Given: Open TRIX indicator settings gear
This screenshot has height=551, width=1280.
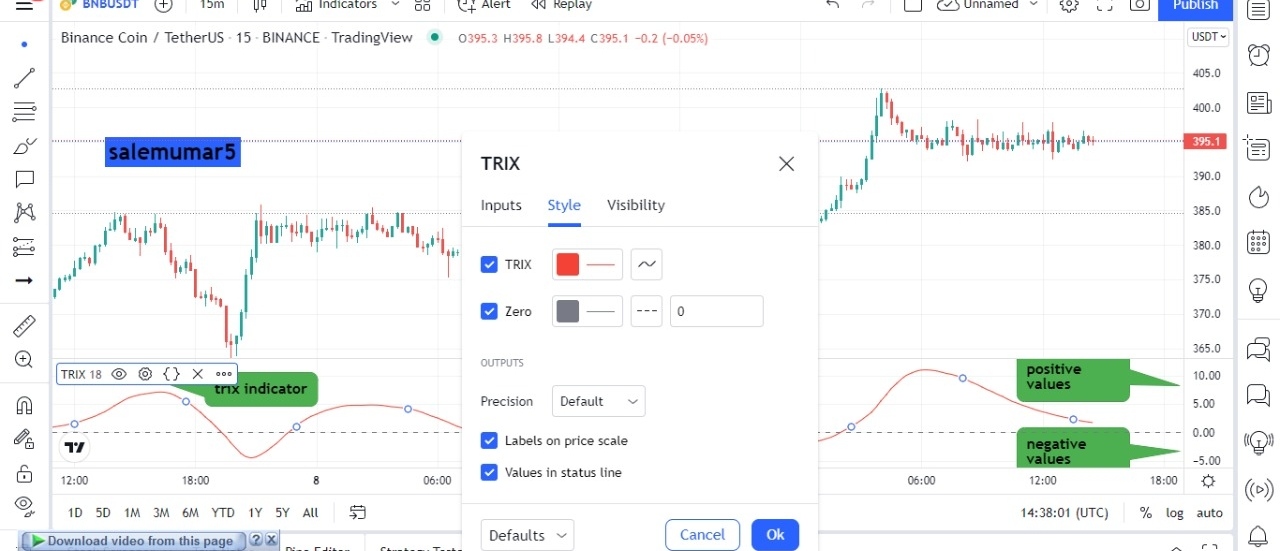Looking at the screenshot, I should tap(145, 374).
